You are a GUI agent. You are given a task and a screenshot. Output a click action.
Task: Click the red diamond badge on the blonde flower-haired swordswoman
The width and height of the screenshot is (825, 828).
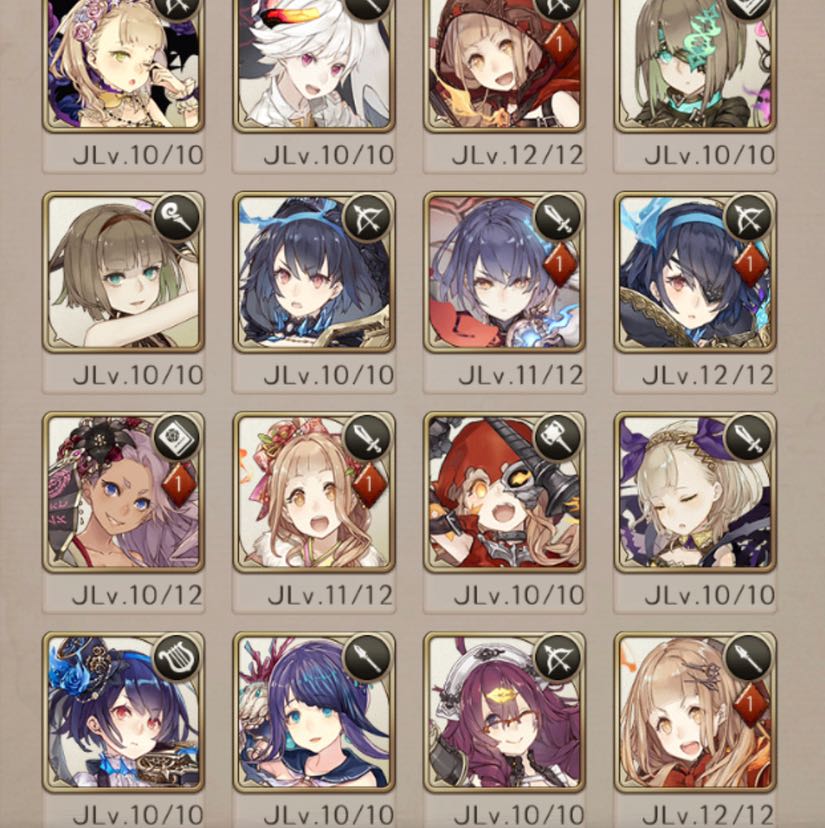[369, 484]
